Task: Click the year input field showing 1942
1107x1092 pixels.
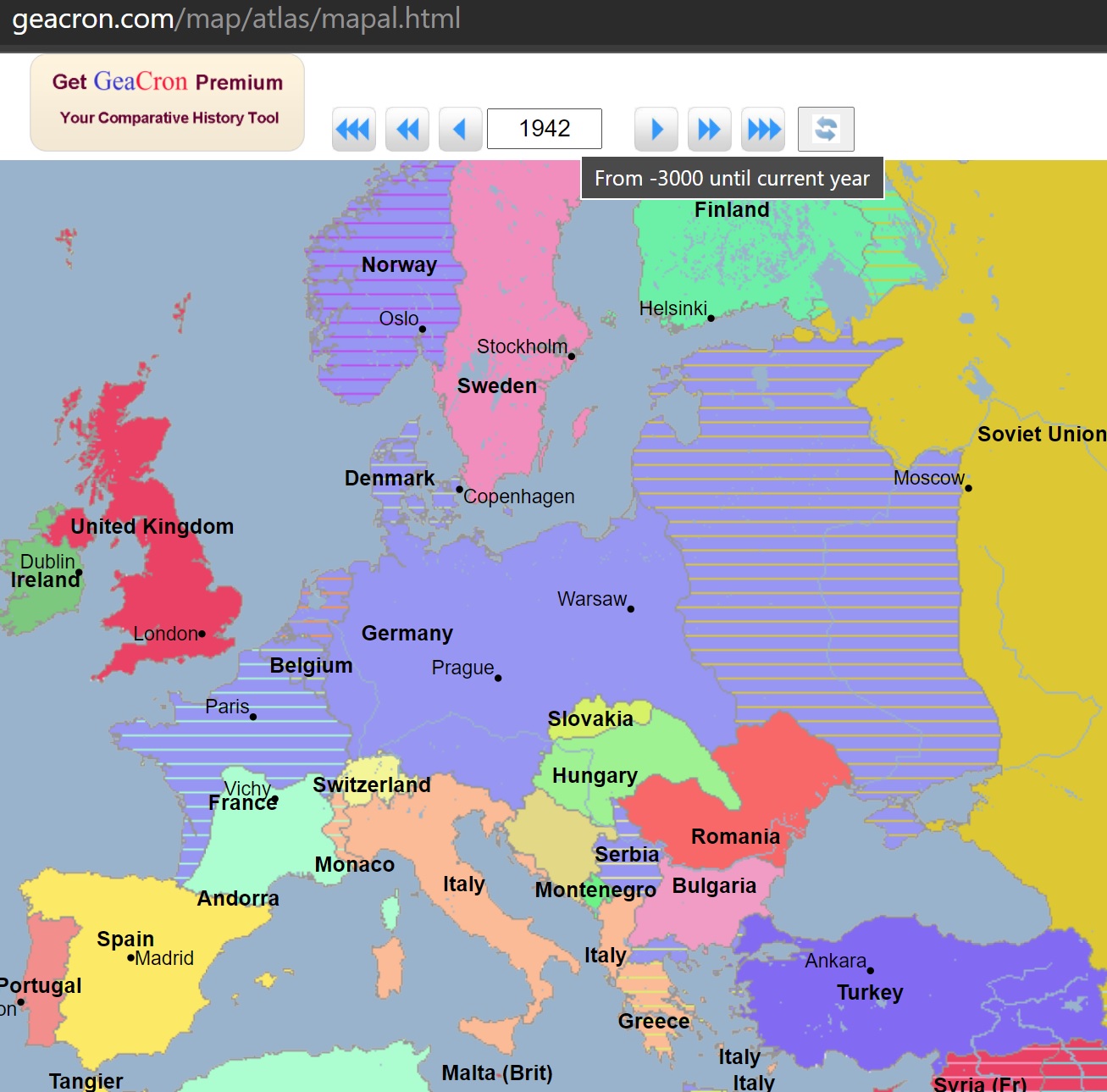Action: [x=545, y=129]
